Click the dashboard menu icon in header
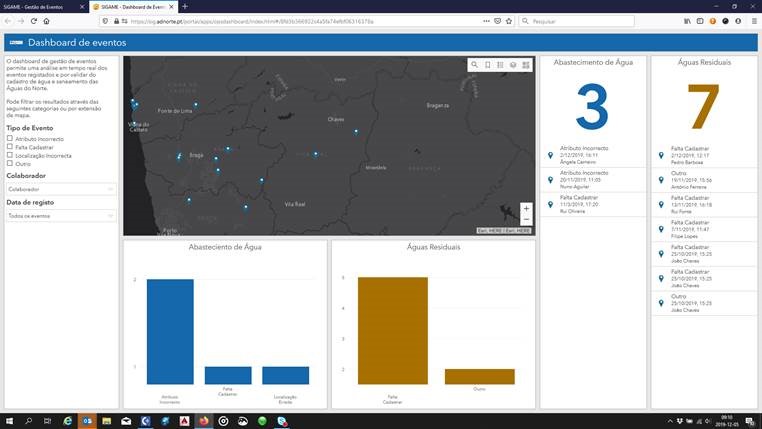This screenshot has width=762, height=429. coord(16,43)
